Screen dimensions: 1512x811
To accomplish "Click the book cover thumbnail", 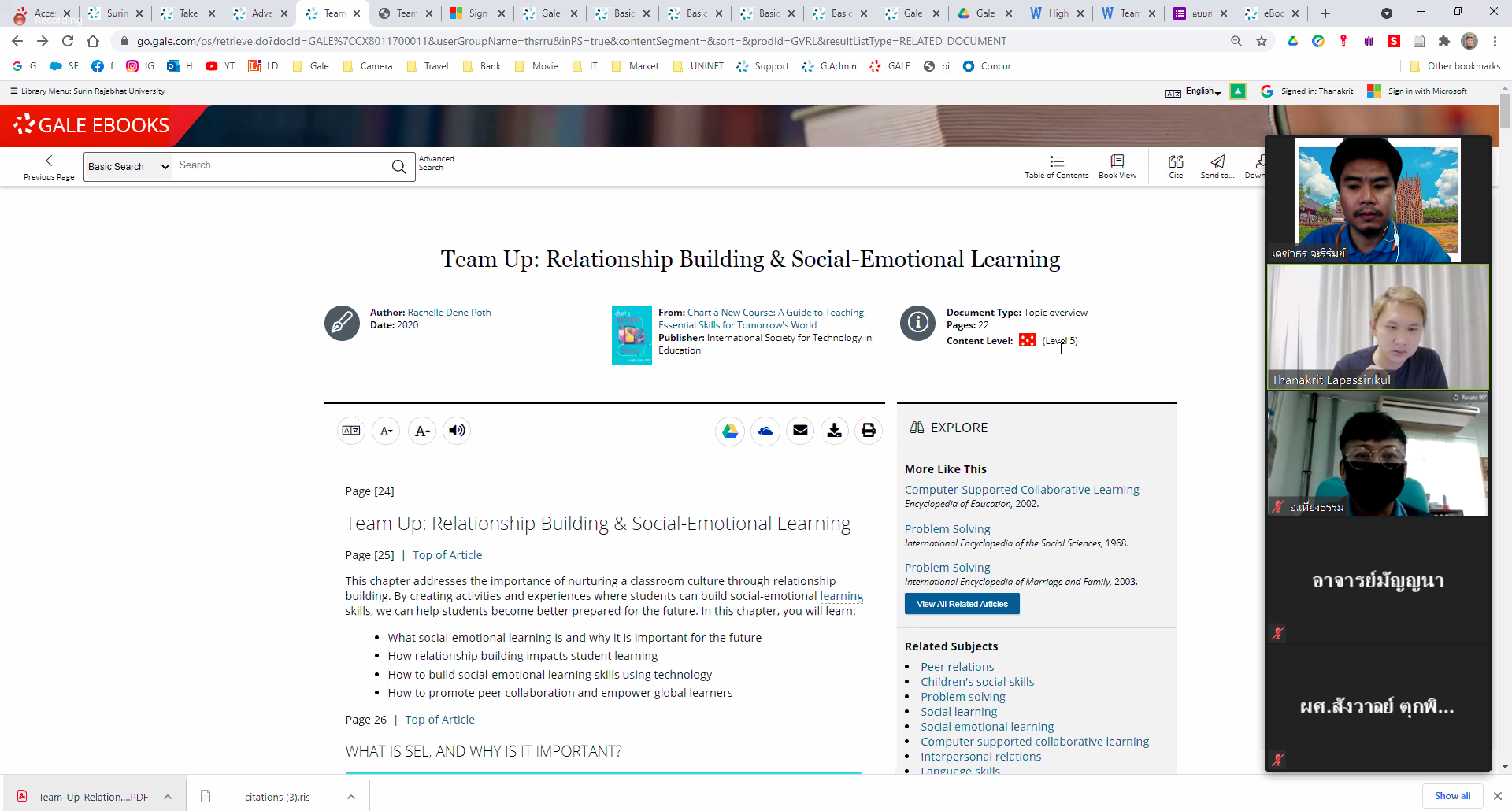I will (x=632, y=335).
